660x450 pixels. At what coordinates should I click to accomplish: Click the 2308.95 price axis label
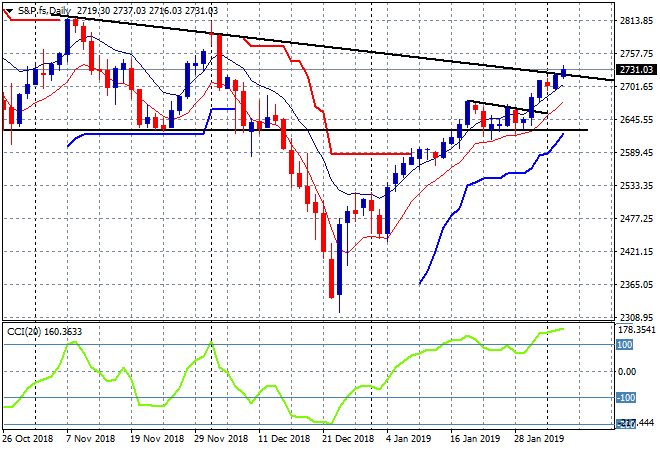(636, 317)
